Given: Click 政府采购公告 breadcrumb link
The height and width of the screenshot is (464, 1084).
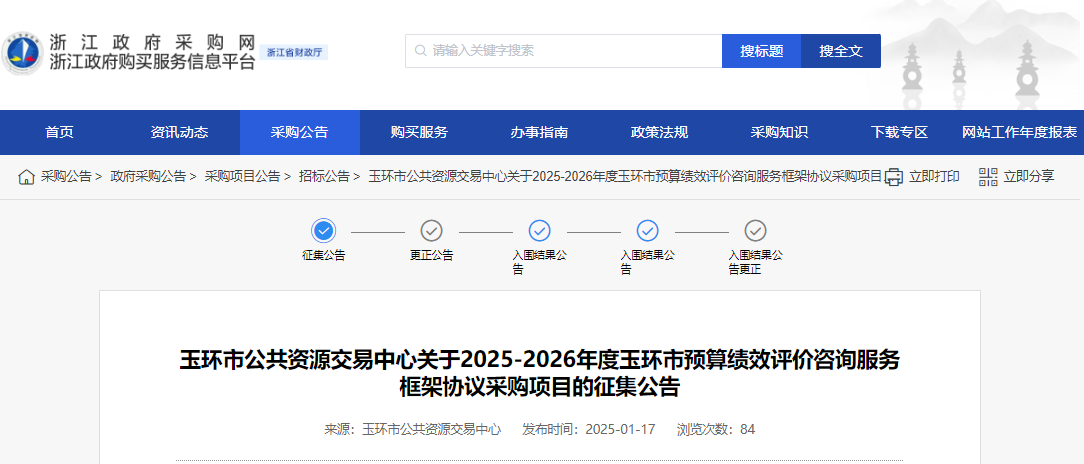Looking at the screenshot, I should point(148,177).
